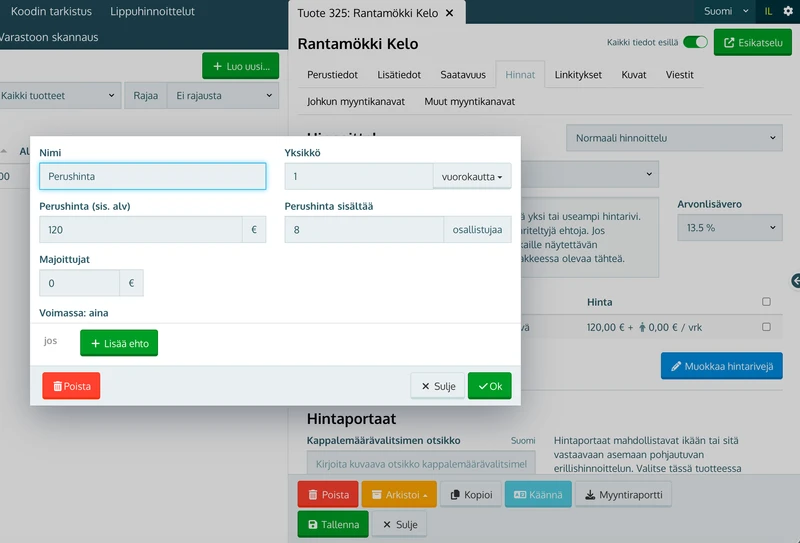Expand the Kaikki tuotteet dropdown
800x543 pixels.
(x=59, y=95)
